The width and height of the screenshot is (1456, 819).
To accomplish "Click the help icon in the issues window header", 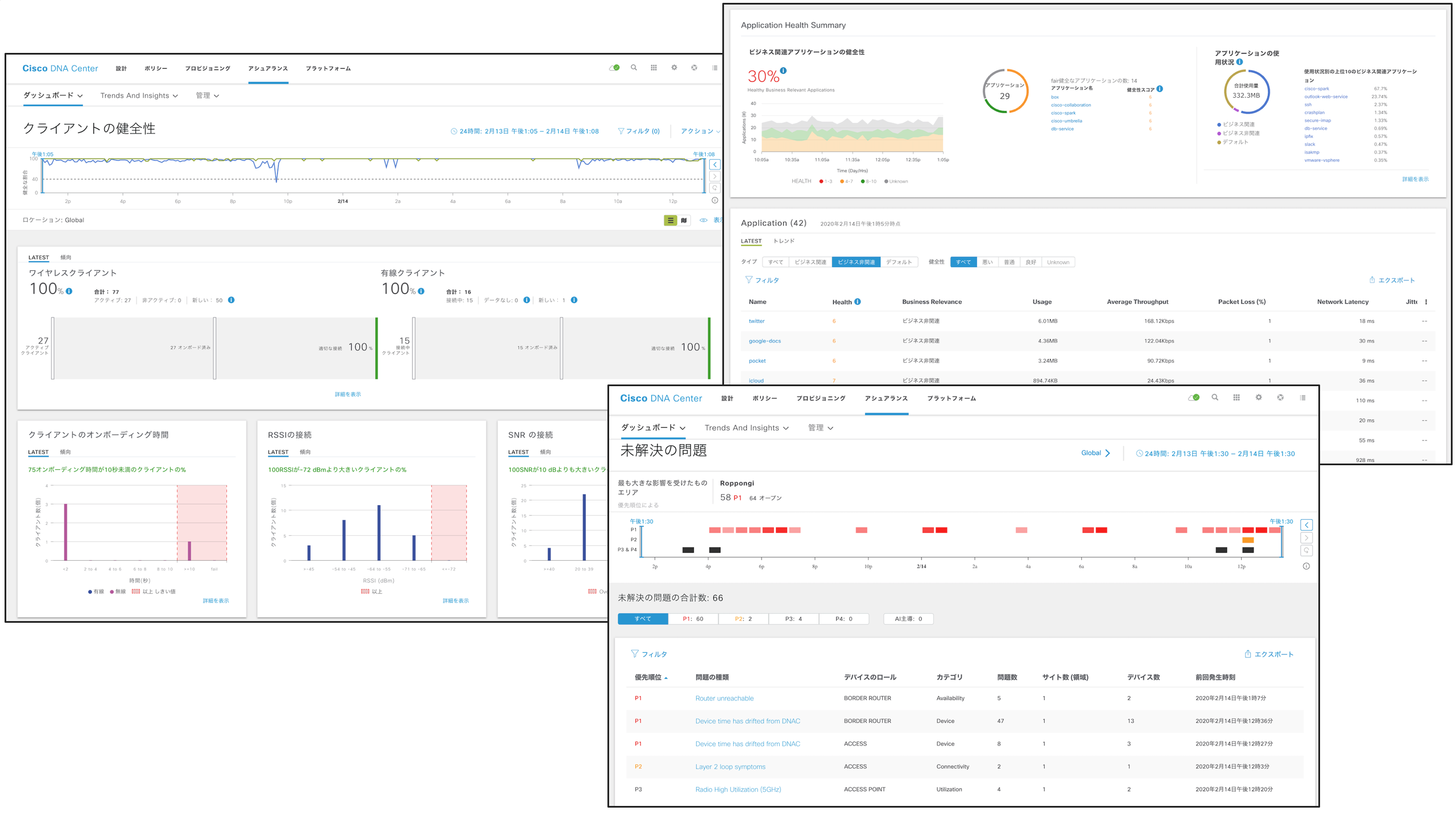I will [x=1280, y=398].
